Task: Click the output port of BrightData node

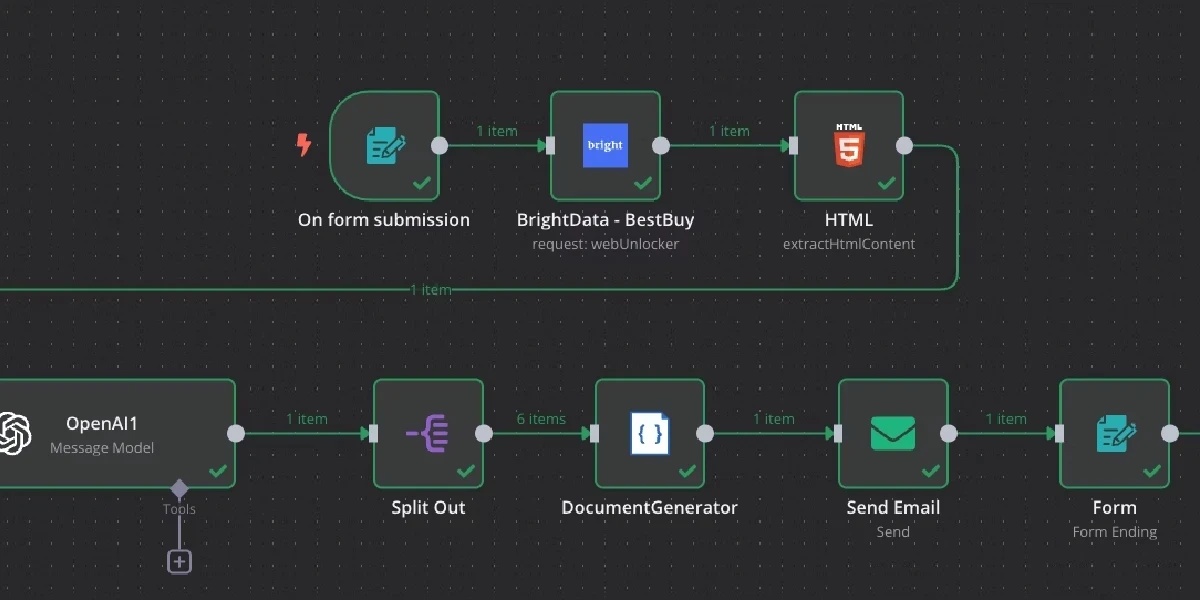Action: (660, 146)
